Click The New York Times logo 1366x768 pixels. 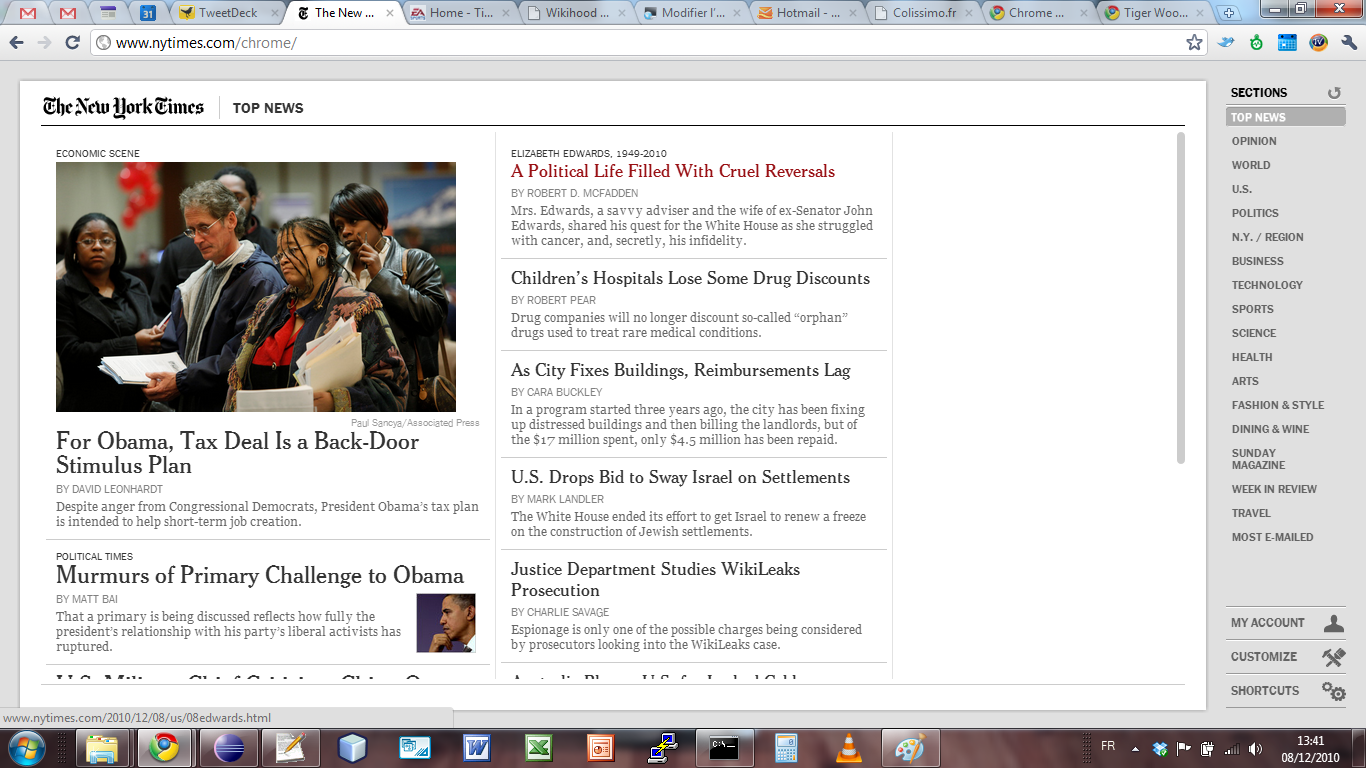[123, 107]
